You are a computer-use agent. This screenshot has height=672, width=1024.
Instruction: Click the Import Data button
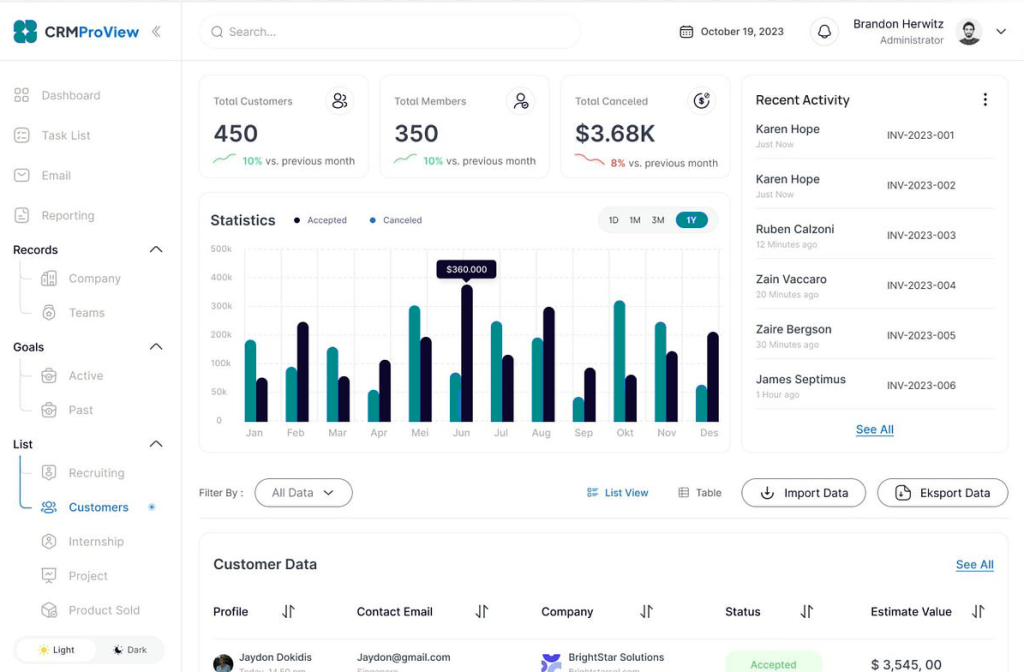803,493
